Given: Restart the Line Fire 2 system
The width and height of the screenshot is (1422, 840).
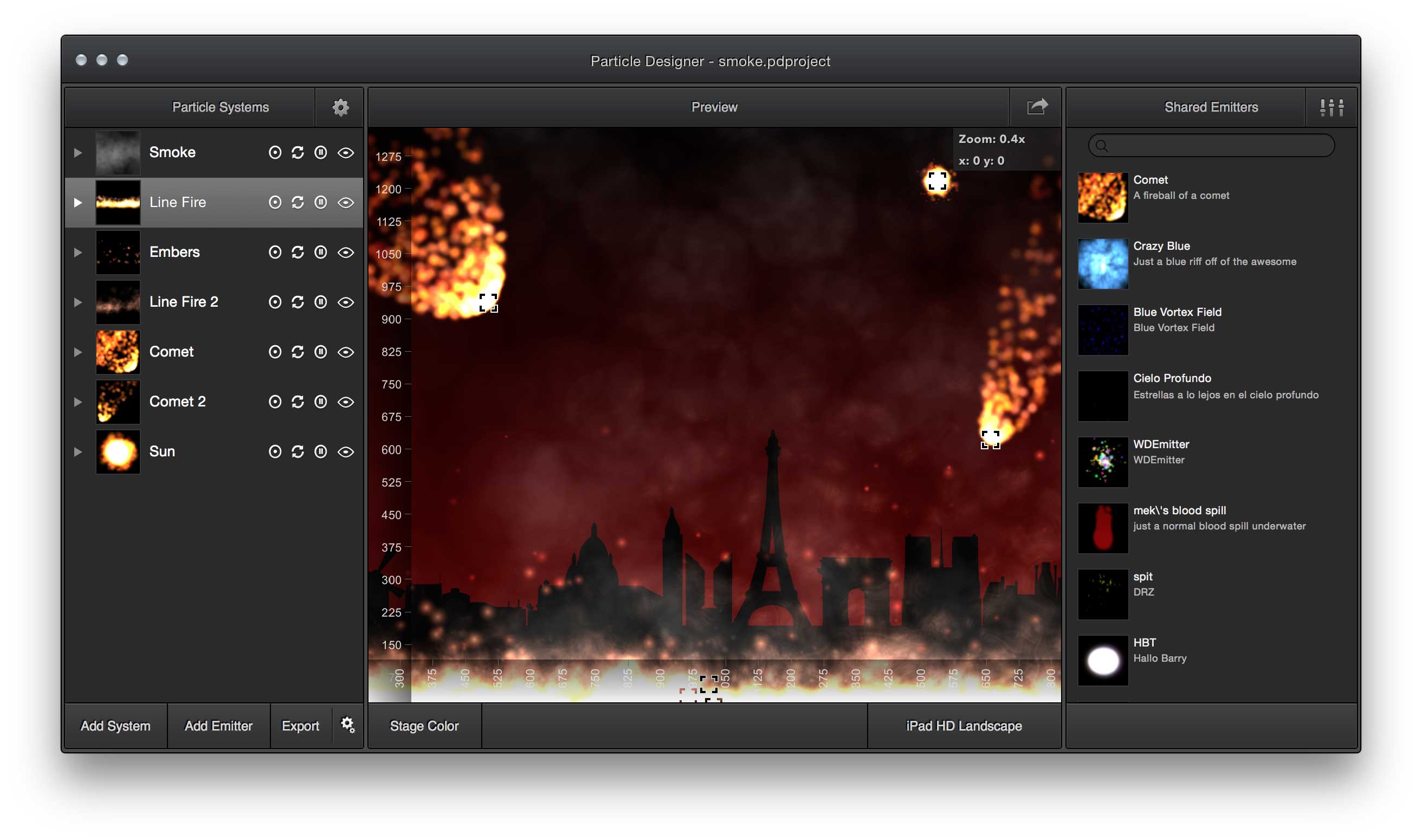Looking at the screenshot, I should [298, 302].
